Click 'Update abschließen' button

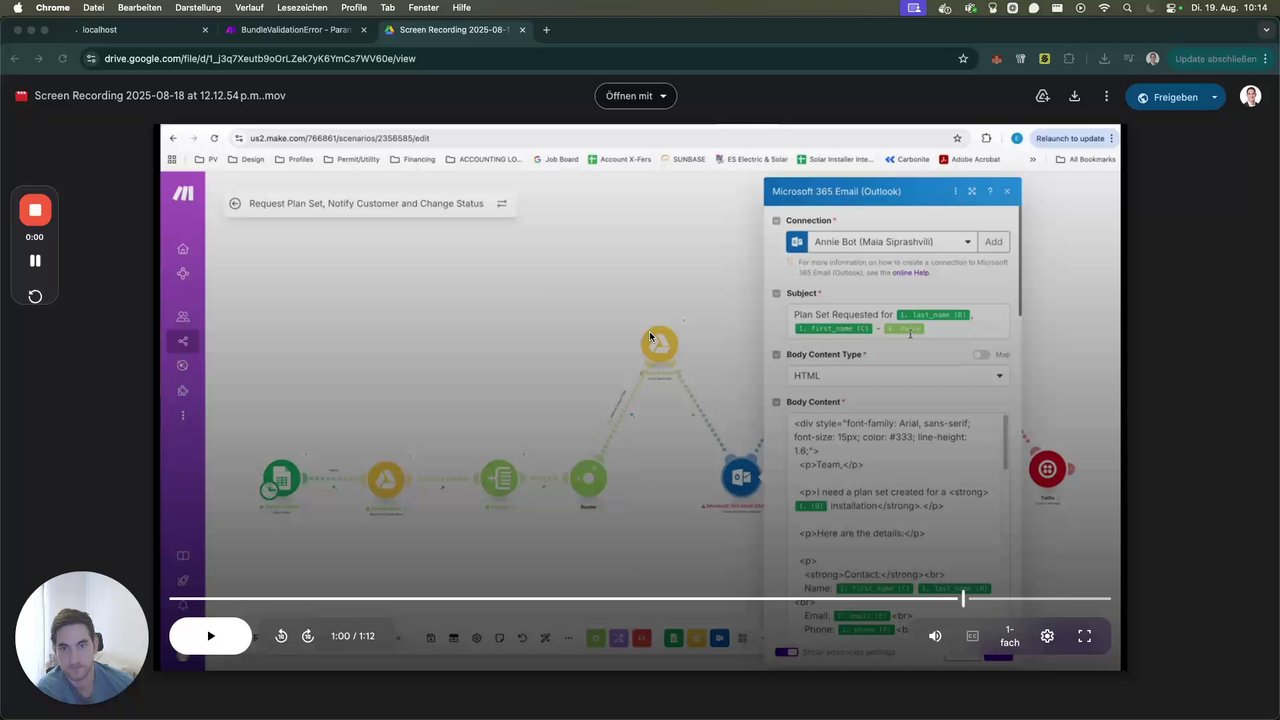(x=1215, y=59)
